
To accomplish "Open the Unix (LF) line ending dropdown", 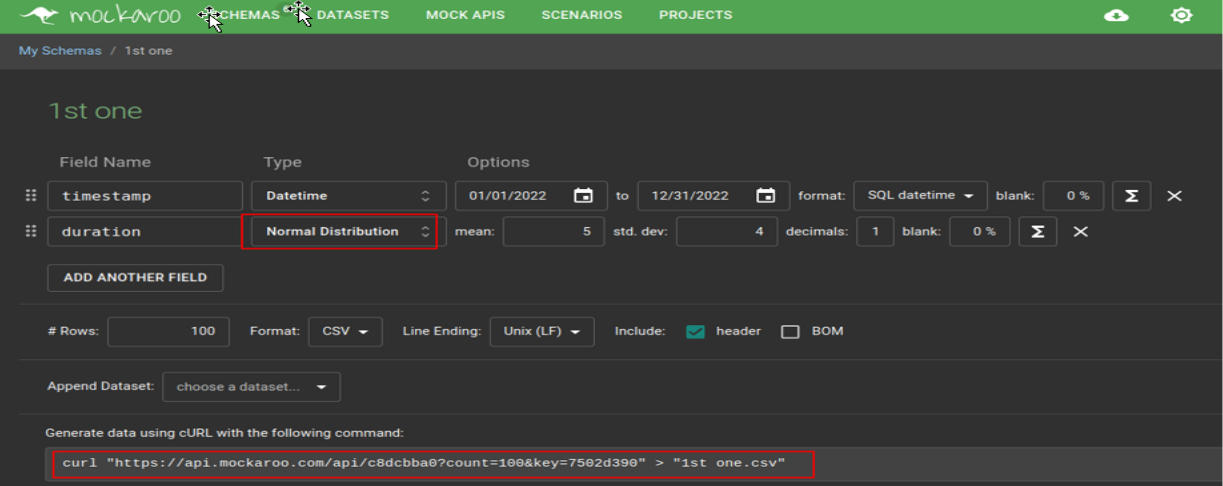I will tap(541, 332).
